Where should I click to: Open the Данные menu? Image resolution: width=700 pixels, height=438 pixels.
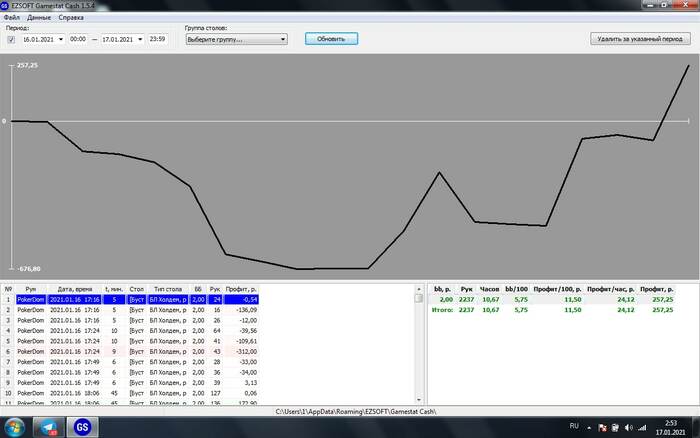pos(39,17)
